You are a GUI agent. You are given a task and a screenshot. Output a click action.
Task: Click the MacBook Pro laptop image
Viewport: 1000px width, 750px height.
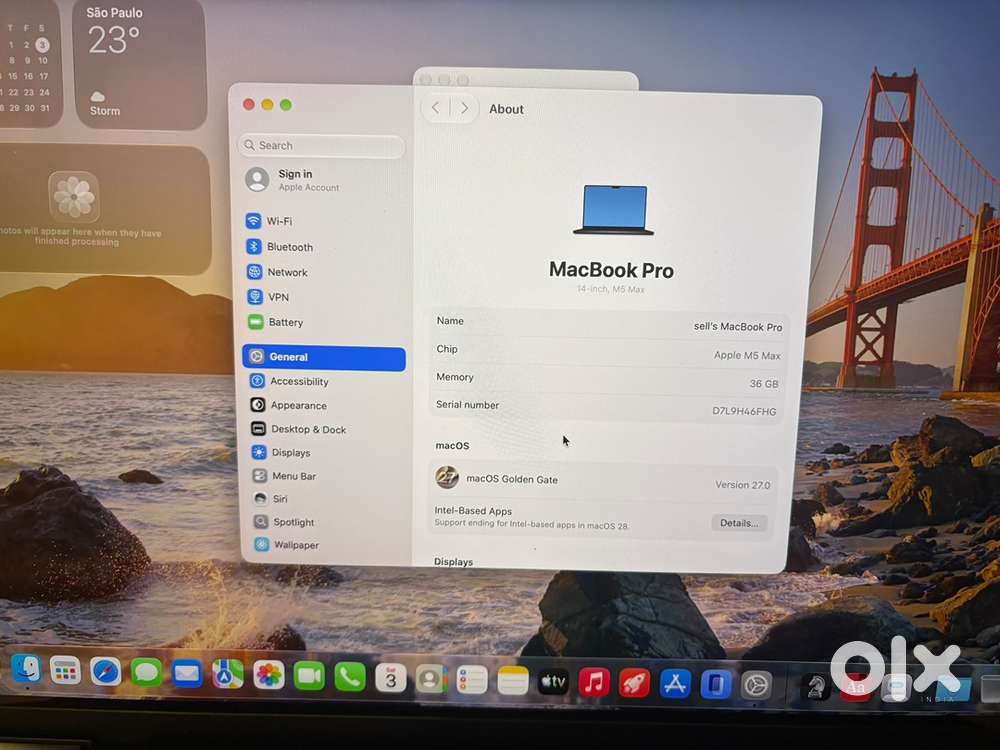pyautogui.click(x=614, y=210)
